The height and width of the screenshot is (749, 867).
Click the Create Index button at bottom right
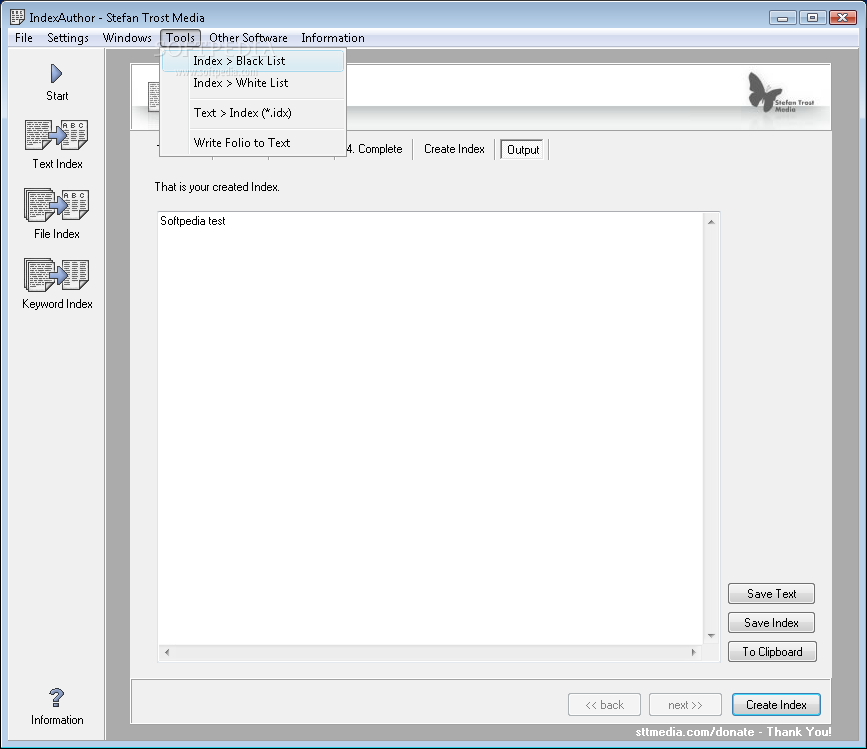(776, 705)
